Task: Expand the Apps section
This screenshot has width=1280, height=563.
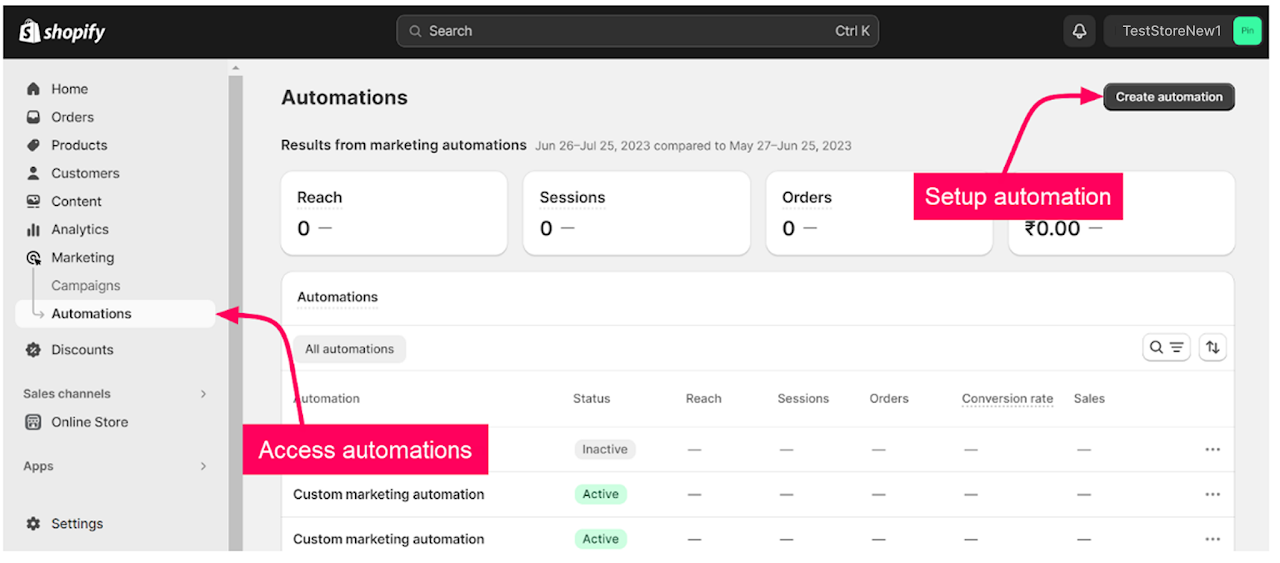Action: [203, 466]
